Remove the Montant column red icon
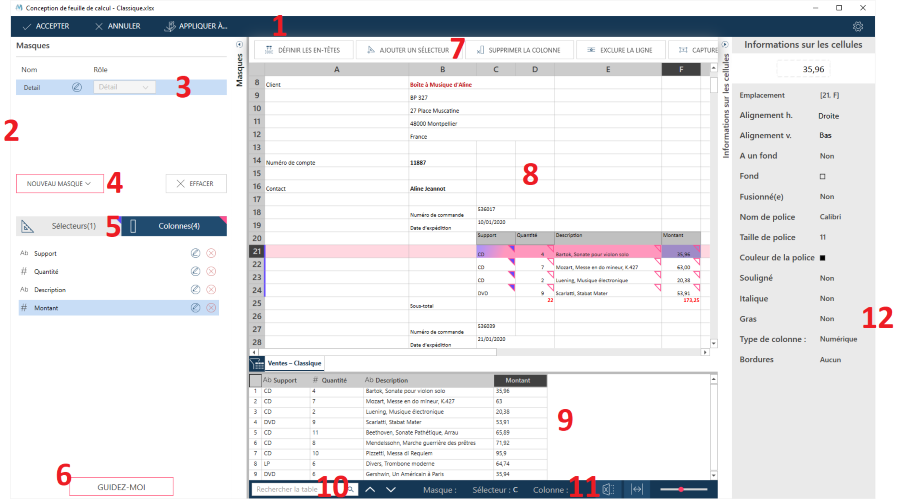 (x=211, y=308)
